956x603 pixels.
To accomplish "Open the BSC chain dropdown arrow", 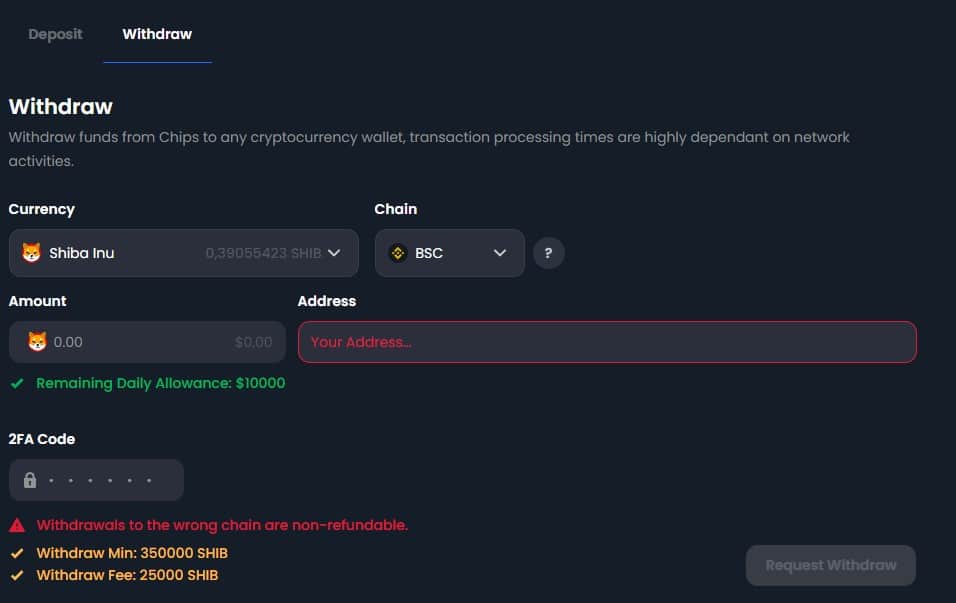I will click(x=500, y=253).
